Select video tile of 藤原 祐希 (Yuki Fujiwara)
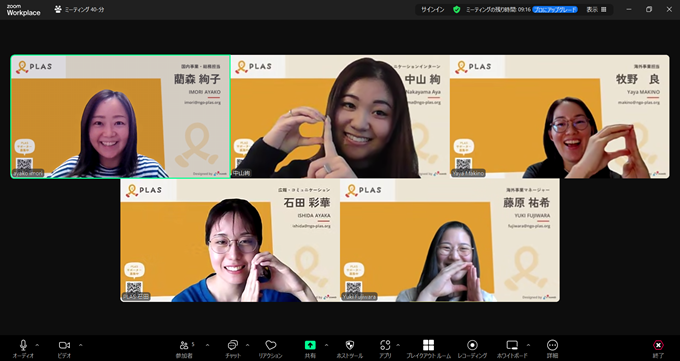The width and height of the screenshot is (680, 361). [450, 240]
